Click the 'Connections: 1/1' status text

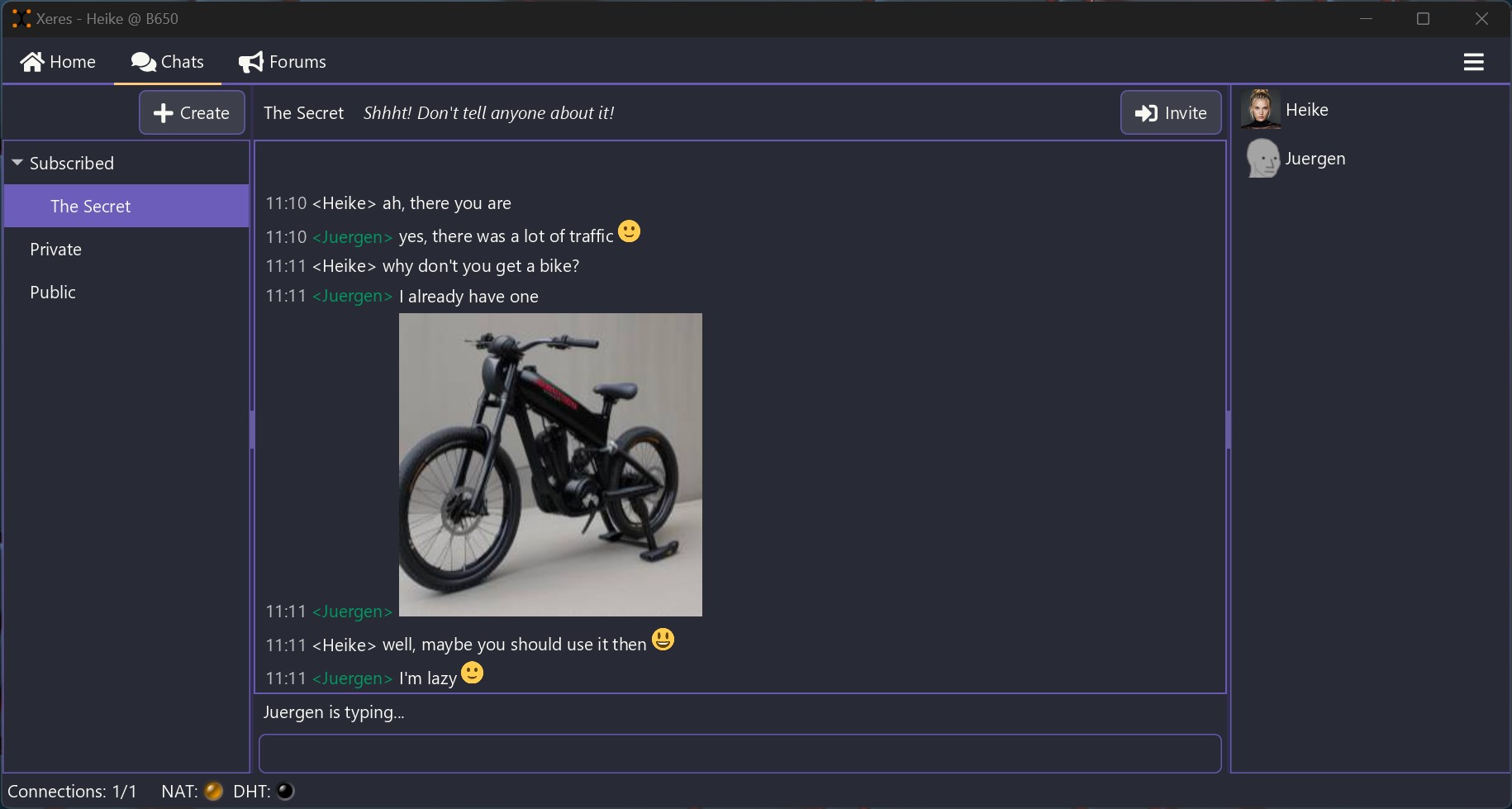pos(72,791)
